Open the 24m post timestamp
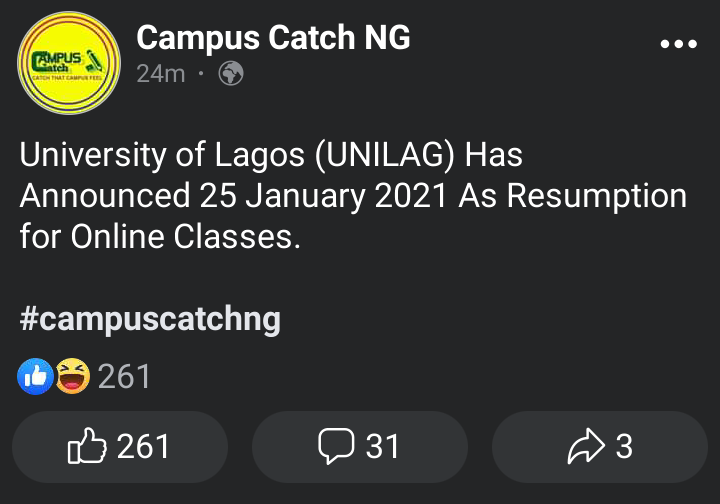The width and height of the screenshot is (720, 504). click(x=161, y=73)
